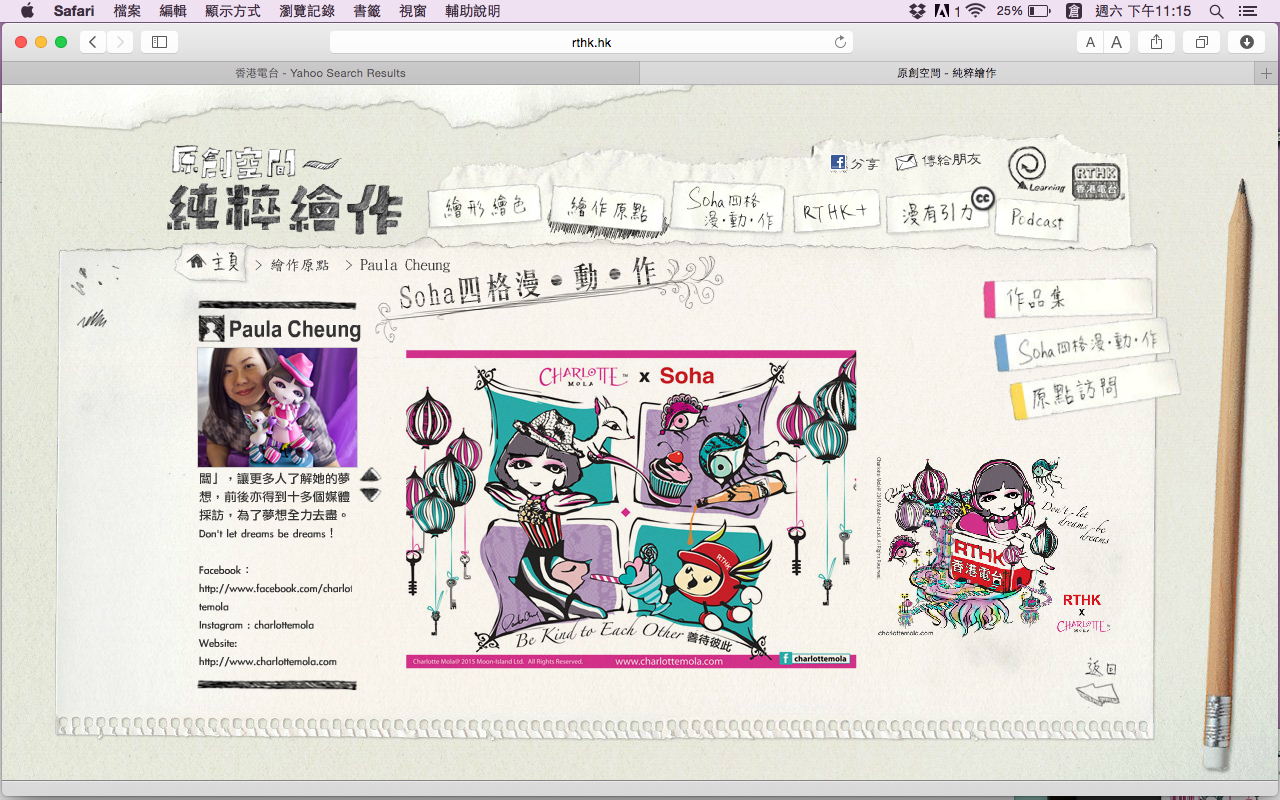
Task: Click the Safari forward arrow button
Action: [x=120, y=42]
